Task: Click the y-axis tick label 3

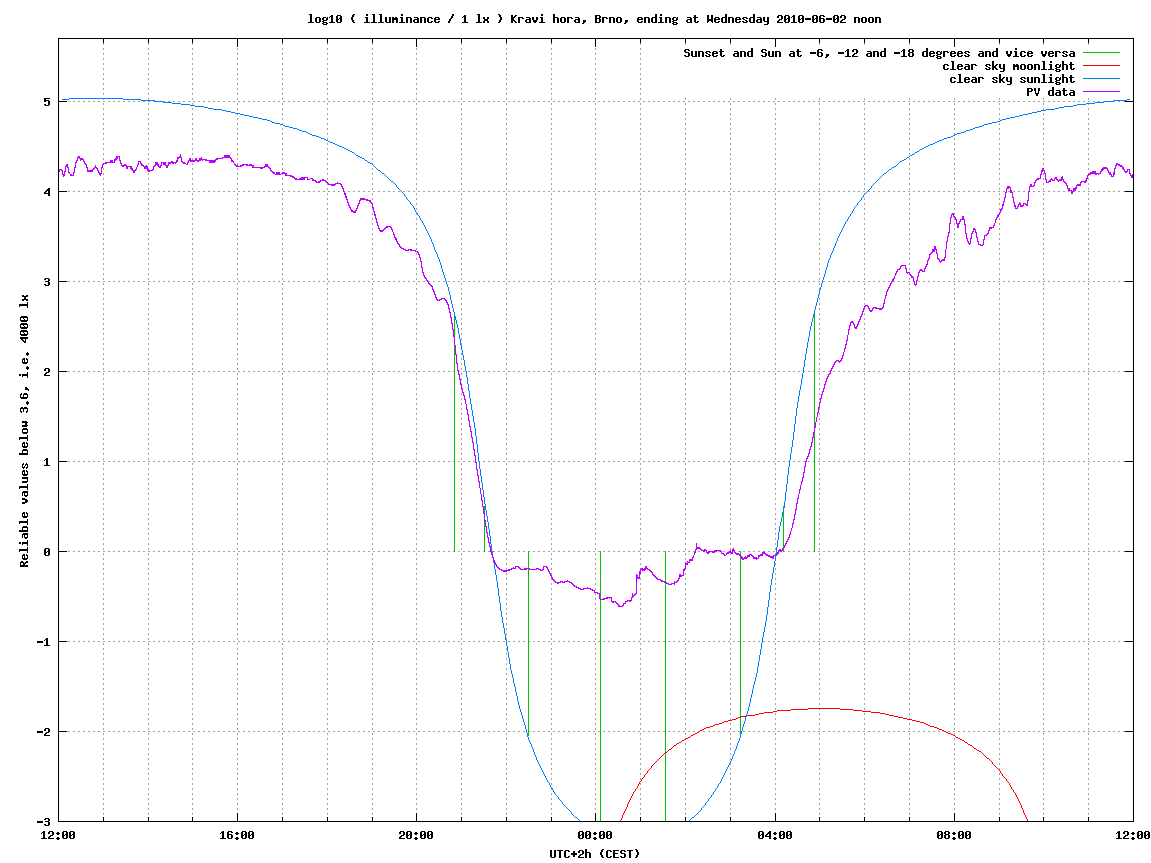Action: click(47, 282)
